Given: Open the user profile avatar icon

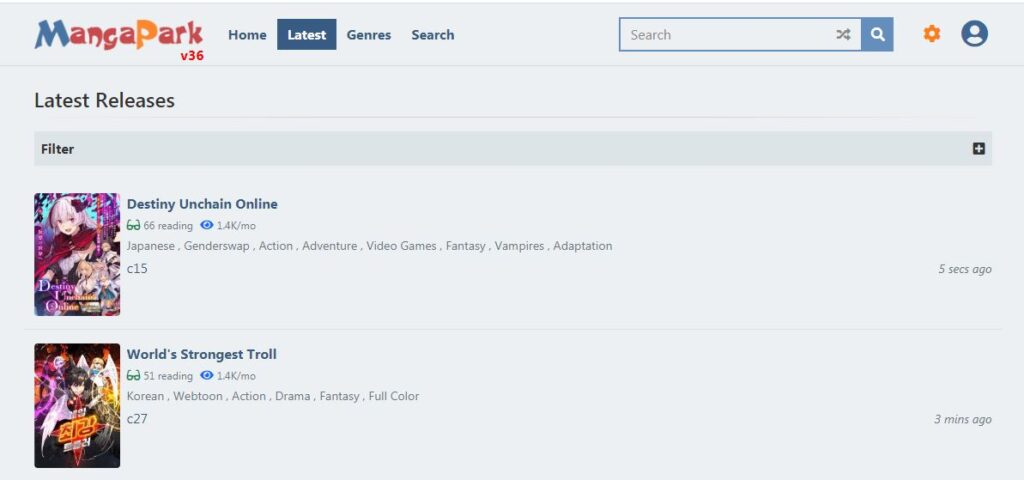Looking at the screenshot, I should coord(974,34).
